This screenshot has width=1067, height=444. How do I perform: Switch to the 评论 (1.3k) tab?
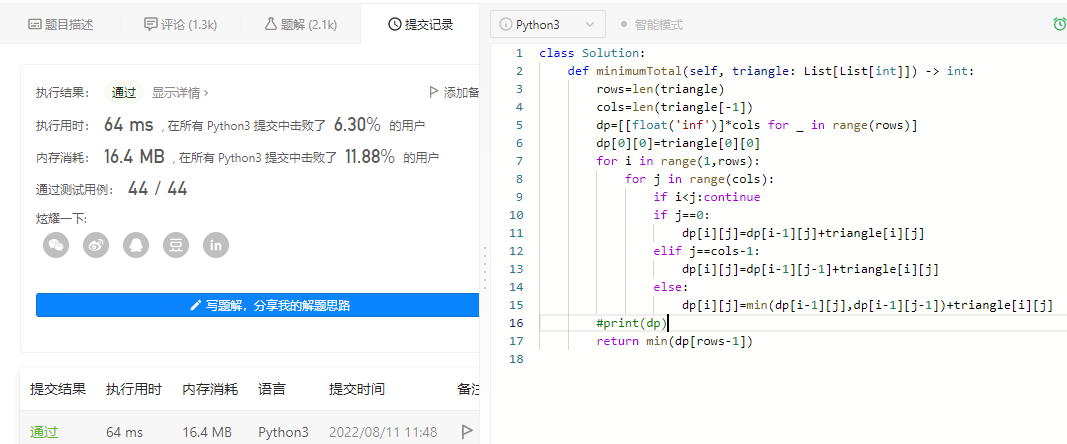click(x=180, y=25)
